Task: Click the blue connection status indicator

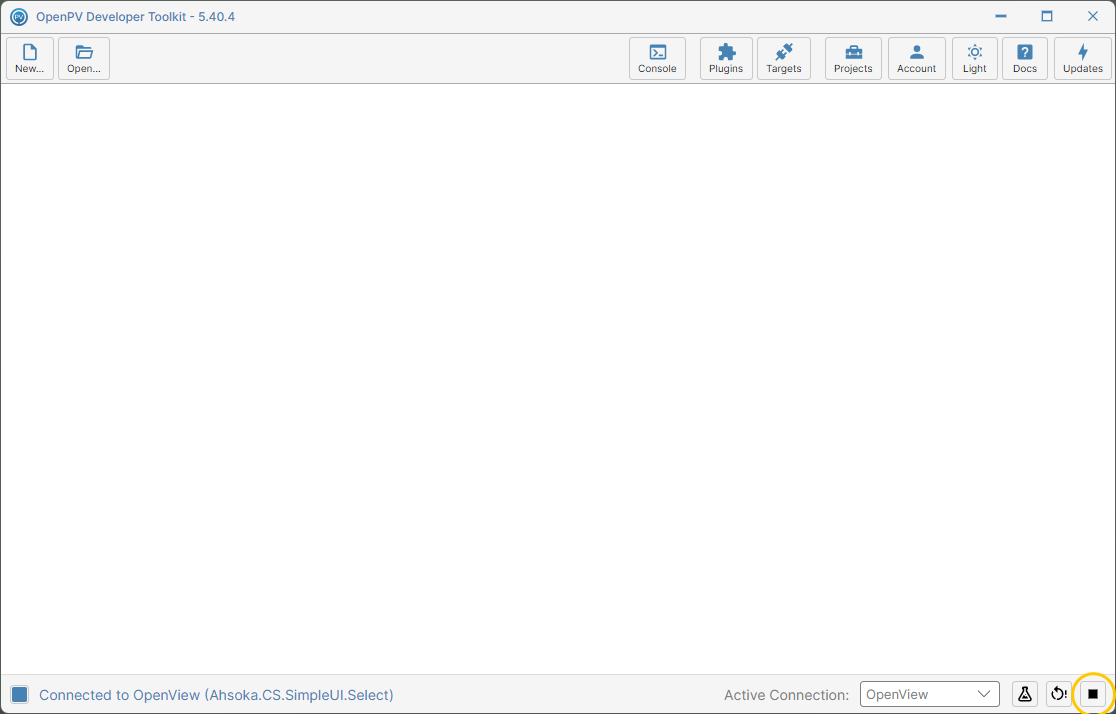Action: point(20,694)
